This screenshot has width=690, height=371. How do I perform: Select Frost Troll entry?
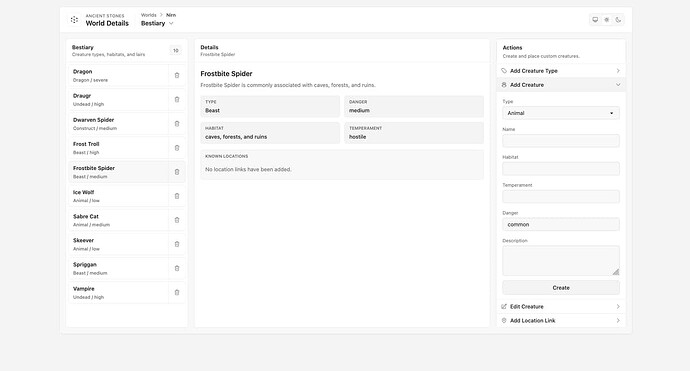click(x=118, y=148)
